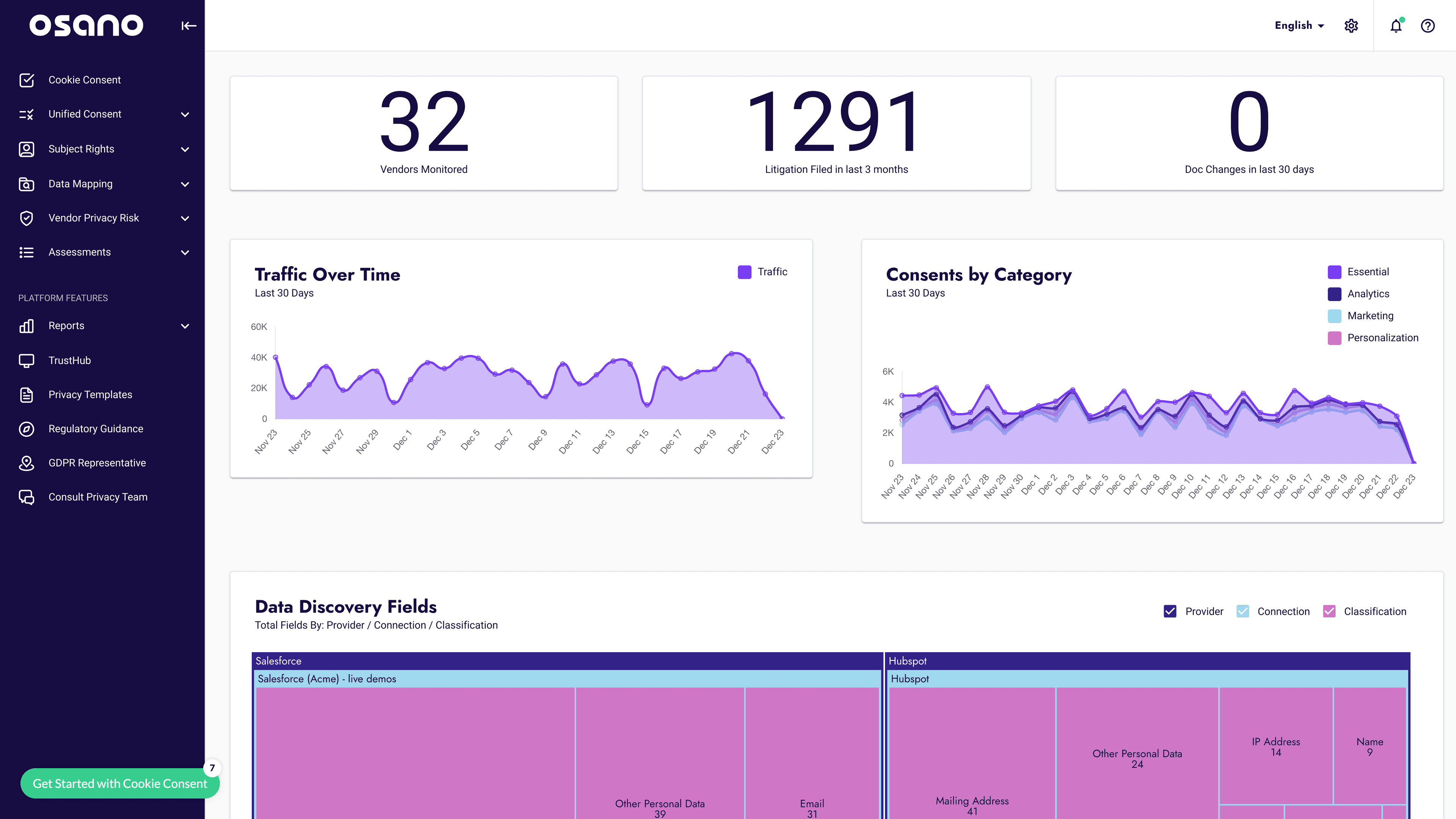Screen dimensions: 1456x819
Task: Collapse the sidebar with the arrow icon
Action: [189, 25]
